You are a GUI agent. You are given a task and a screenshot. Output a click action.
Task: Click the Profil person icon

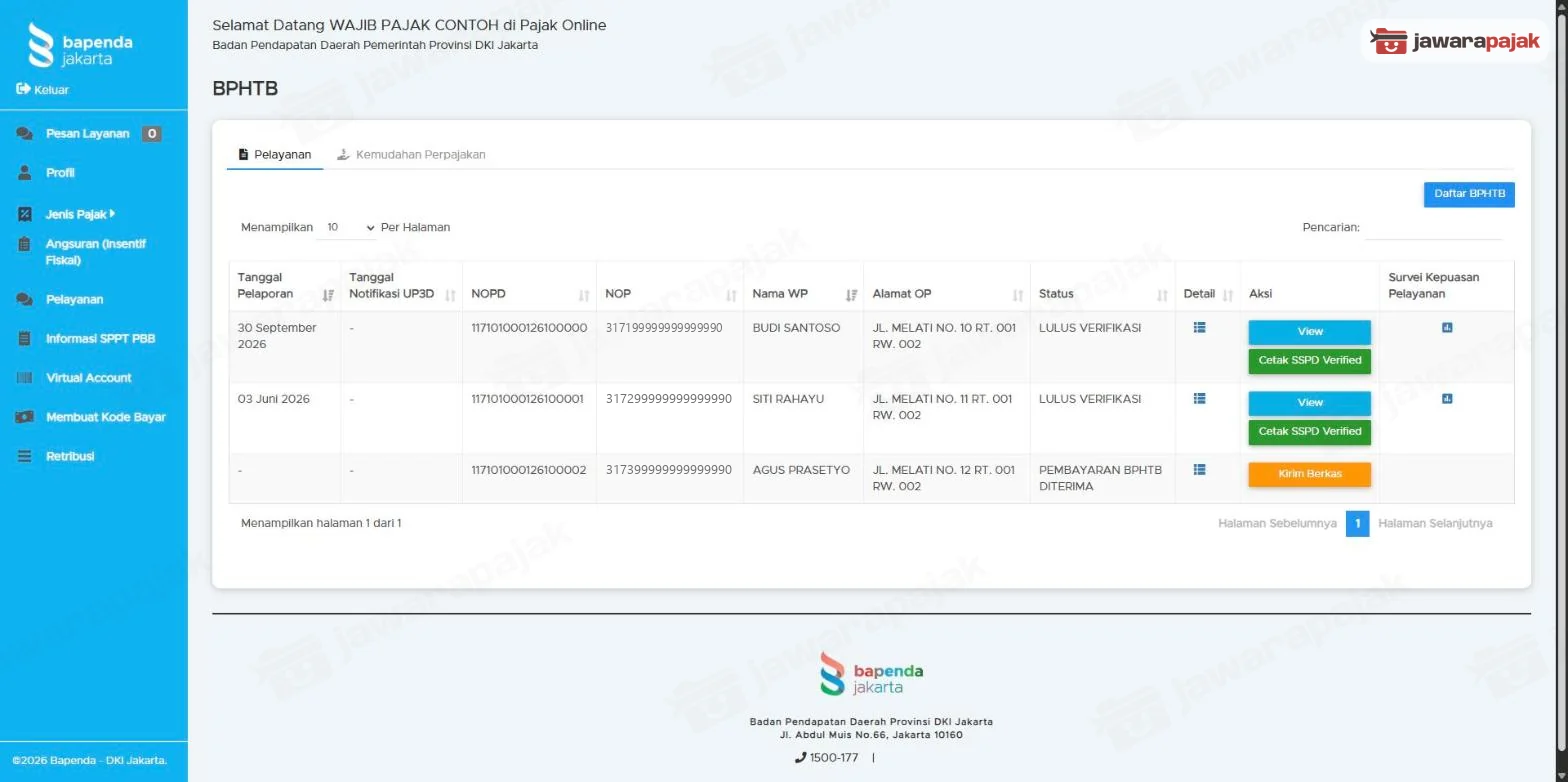(25, 173)
